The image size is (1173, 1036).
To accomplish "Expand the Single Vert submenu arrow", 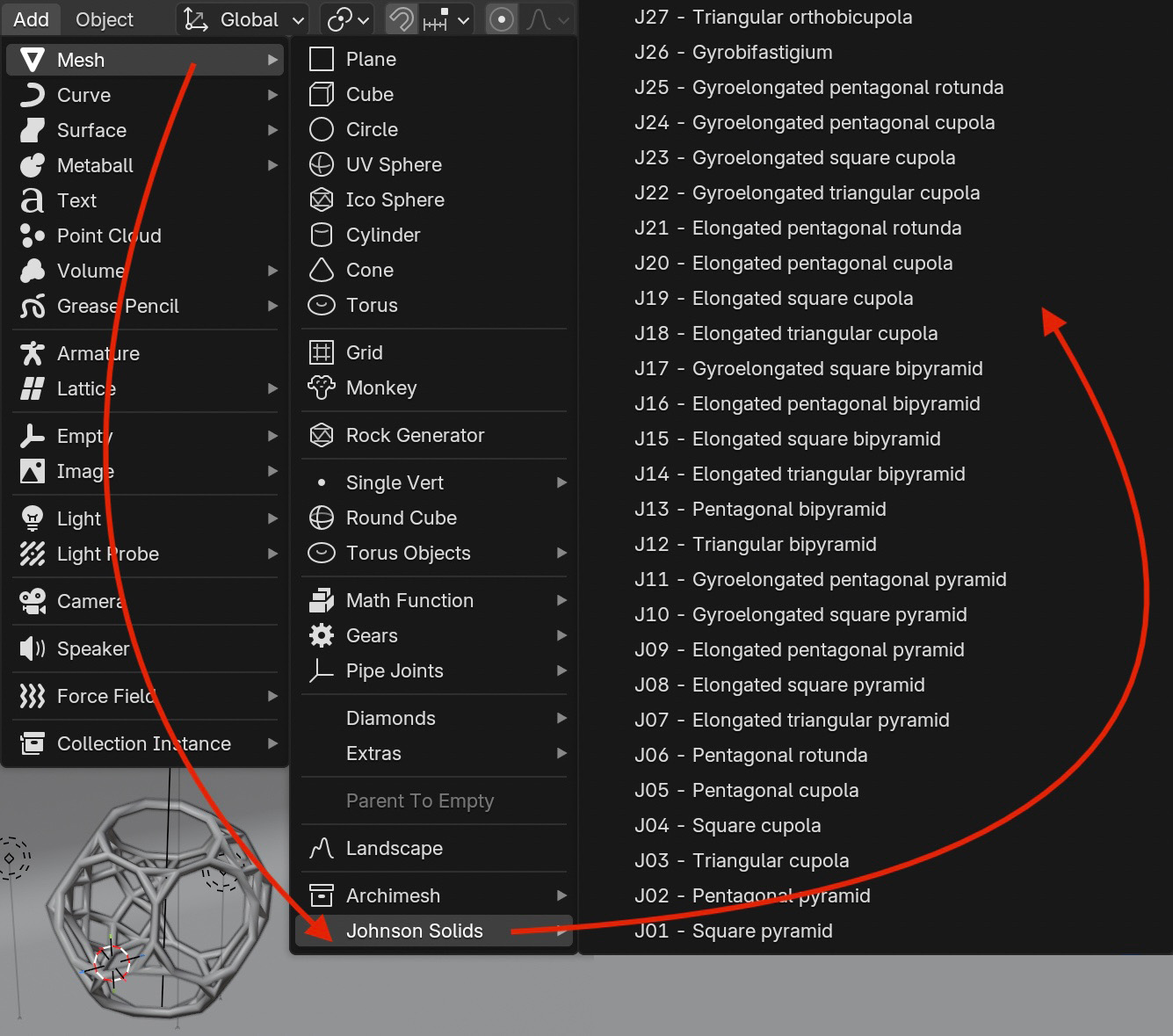I will (x=561, y=482).
